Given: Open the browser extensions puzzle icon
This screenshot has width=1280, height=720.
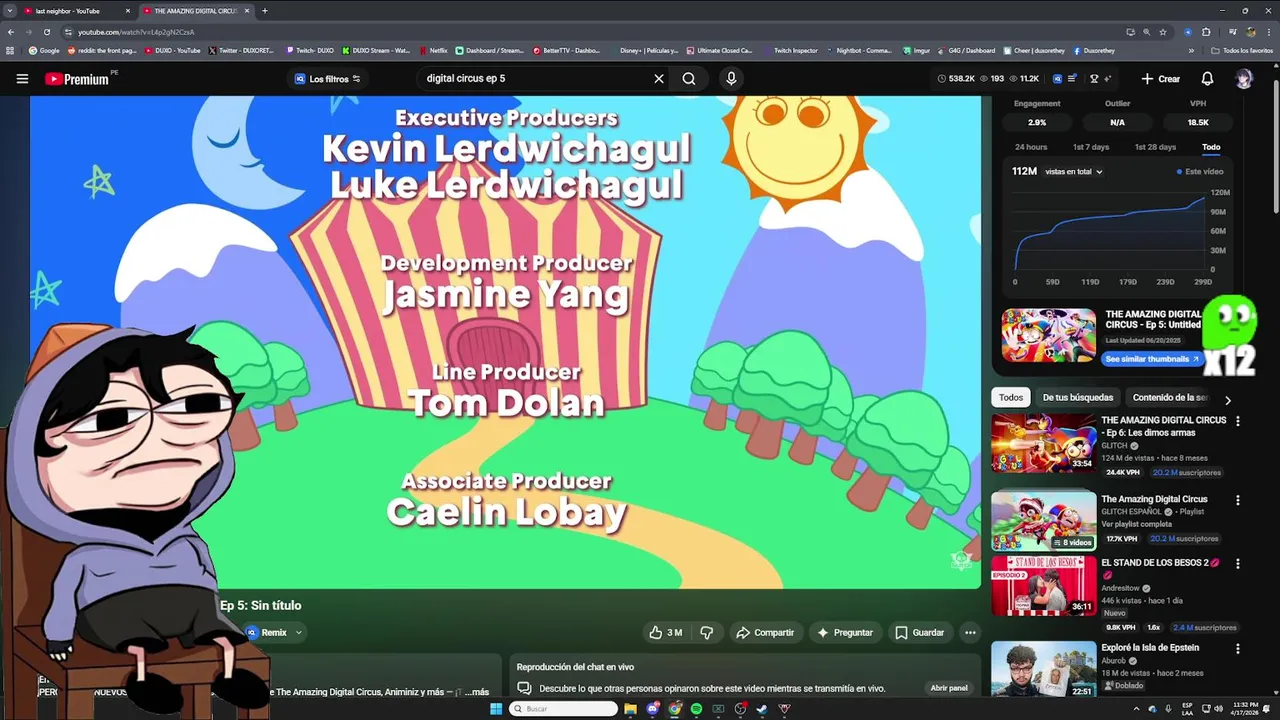Looking at the screenshot, I should pyautogui.click(x=1206, y=32).
